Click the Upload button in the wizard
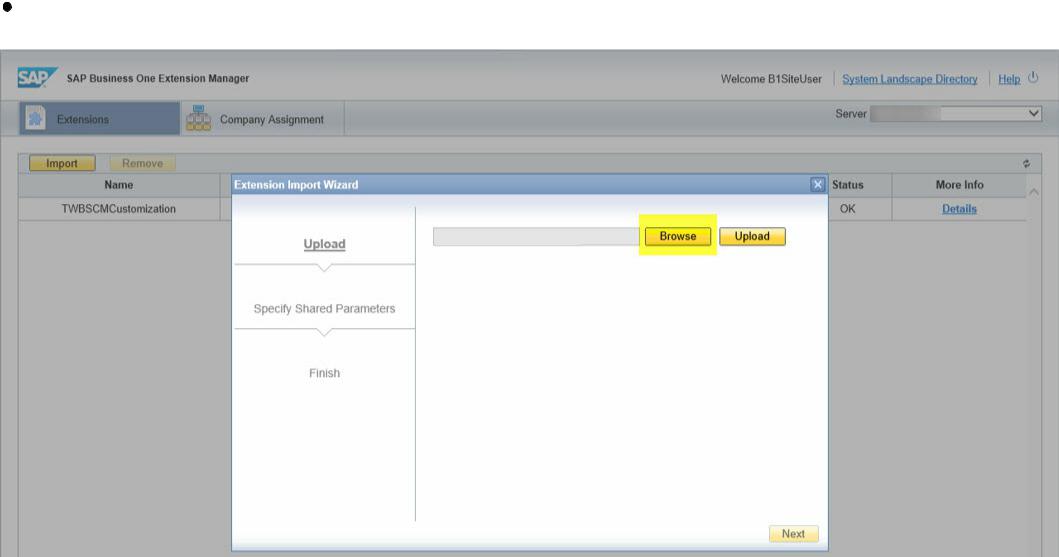This screenshot has width=1059, height=557. pos(752,236)
